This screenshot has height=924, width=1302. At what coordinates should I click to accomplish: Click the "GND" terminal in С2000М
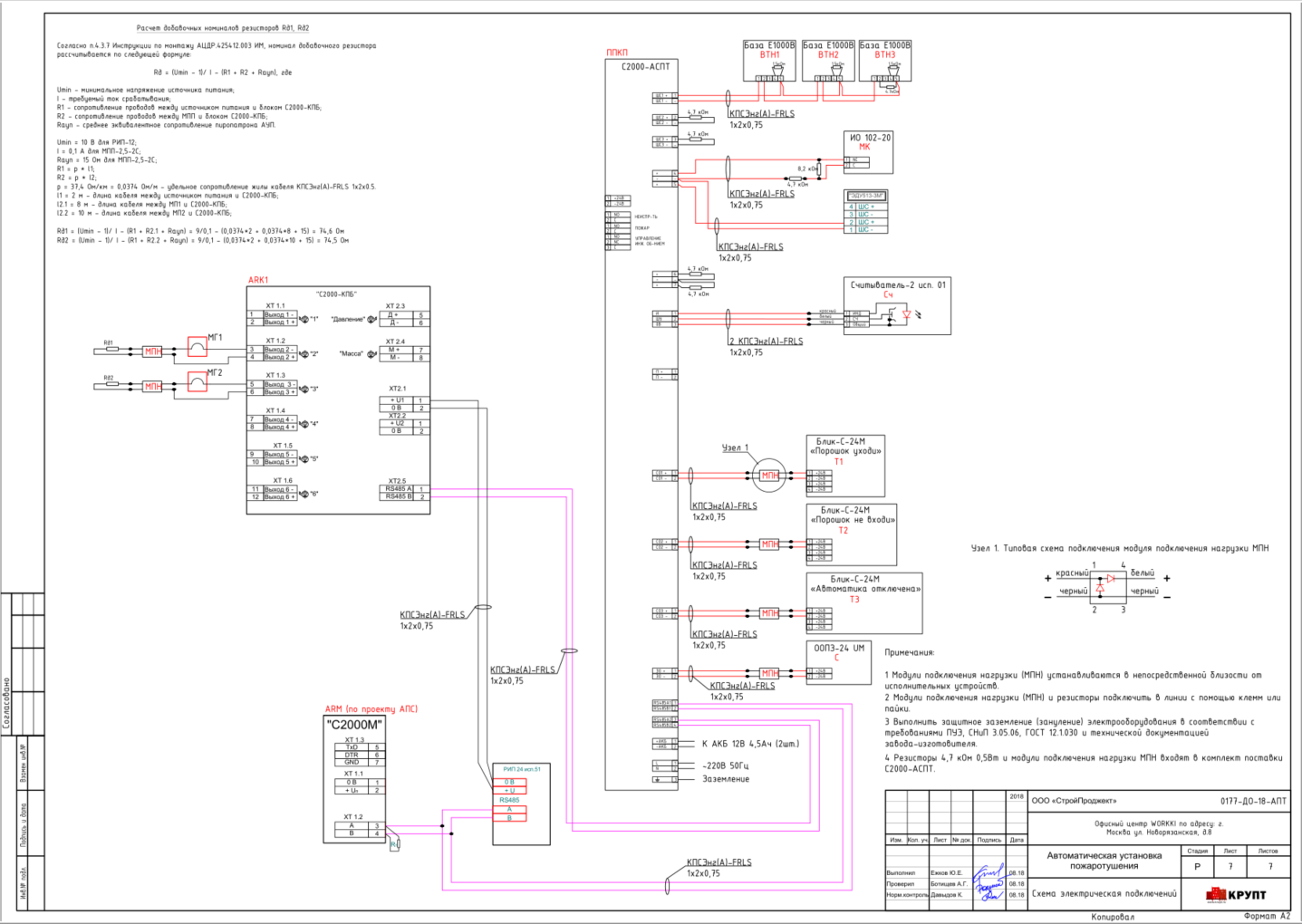[x=352, y=763]
